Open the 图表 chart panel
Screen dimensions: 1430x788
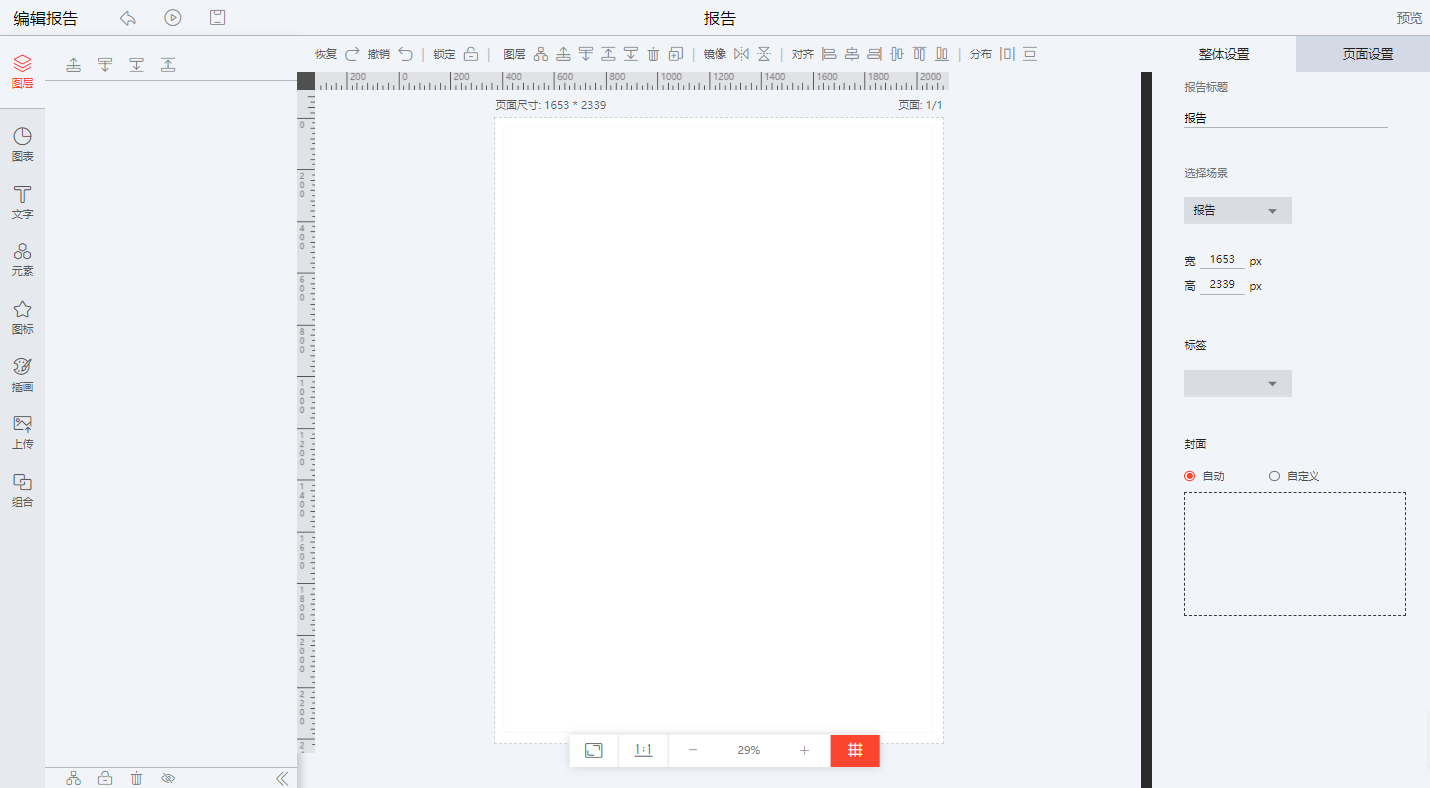22,144
